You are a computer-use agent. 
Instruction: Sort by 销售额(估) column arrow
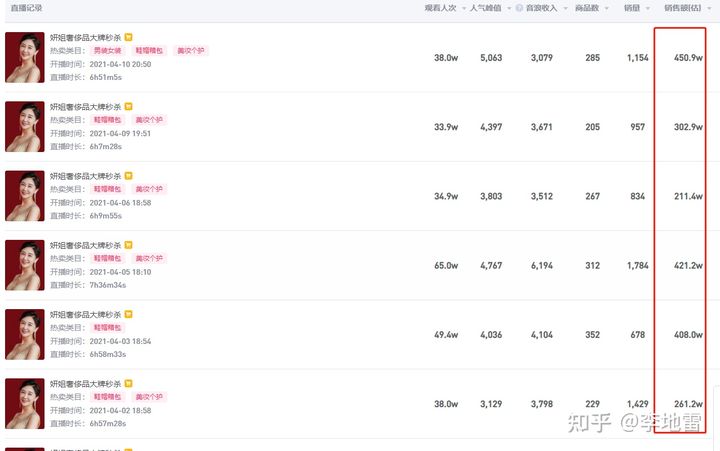click(x=706, y=8)
